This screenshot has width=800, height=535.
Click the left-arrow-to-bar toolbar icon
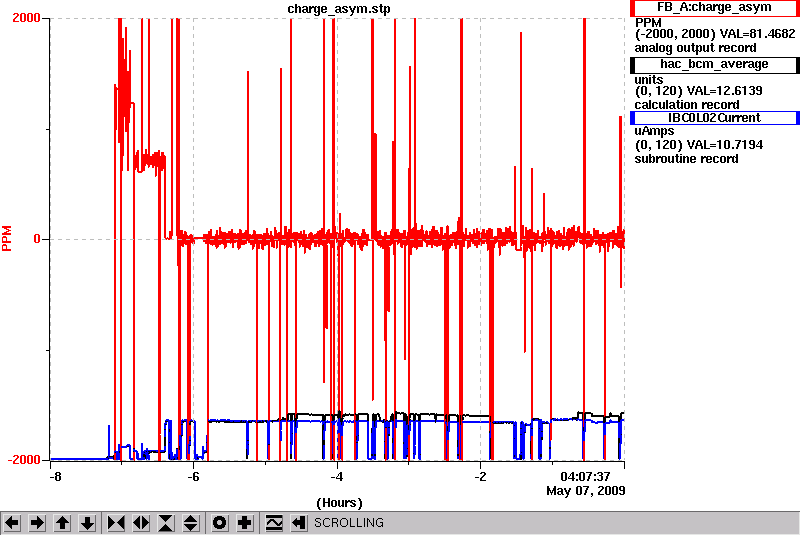tap(298, 523)
